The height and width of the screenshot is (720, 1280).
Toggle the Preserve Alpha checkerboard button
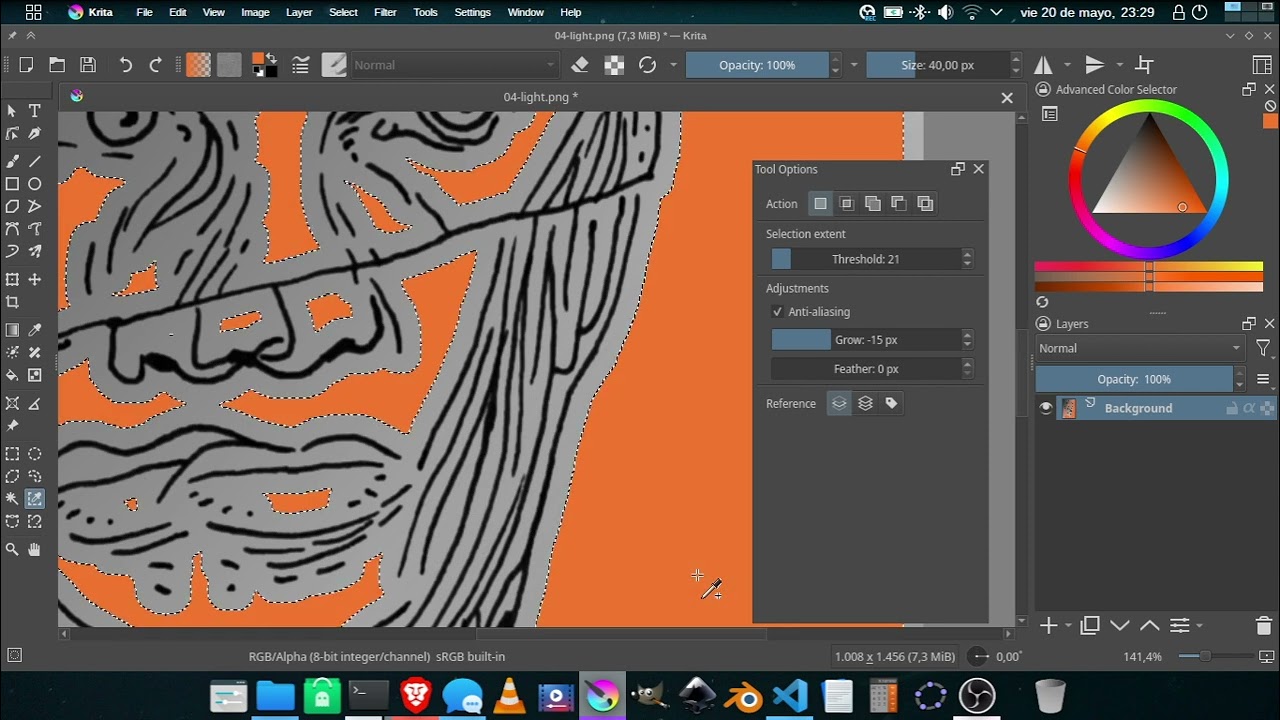(x=614, y=65)
